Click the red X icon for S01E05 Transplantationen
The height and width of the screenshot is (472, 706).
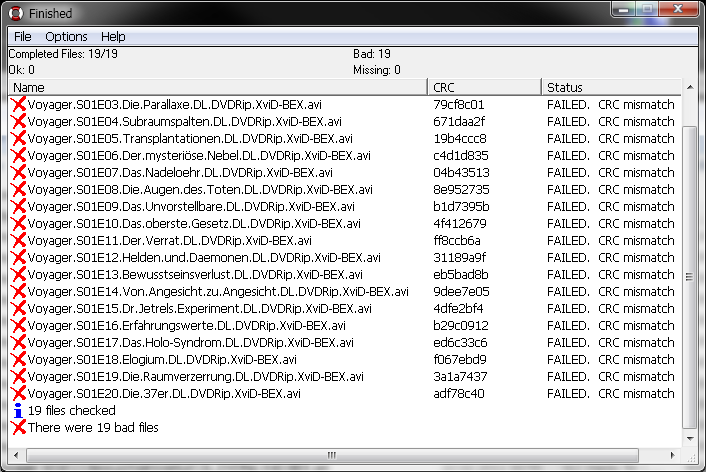point(18,139)
